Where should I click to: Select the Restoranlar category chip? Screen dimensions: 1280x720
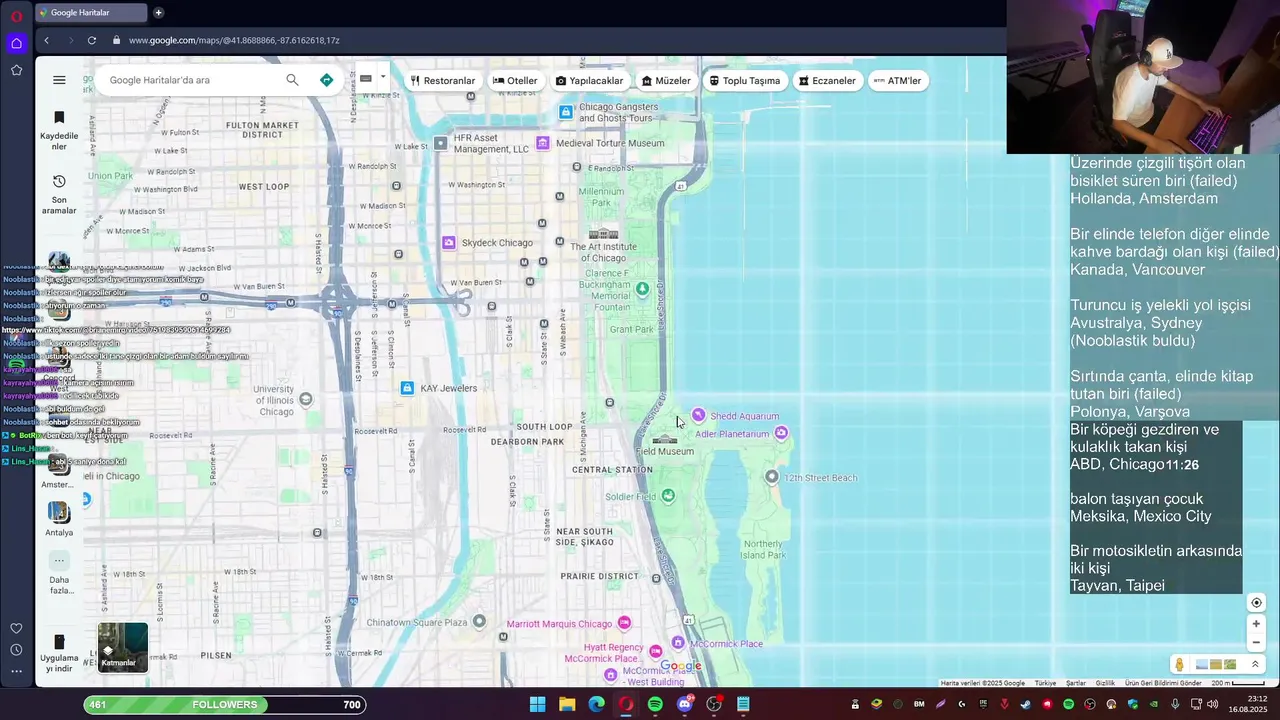(x=443, y=81)
